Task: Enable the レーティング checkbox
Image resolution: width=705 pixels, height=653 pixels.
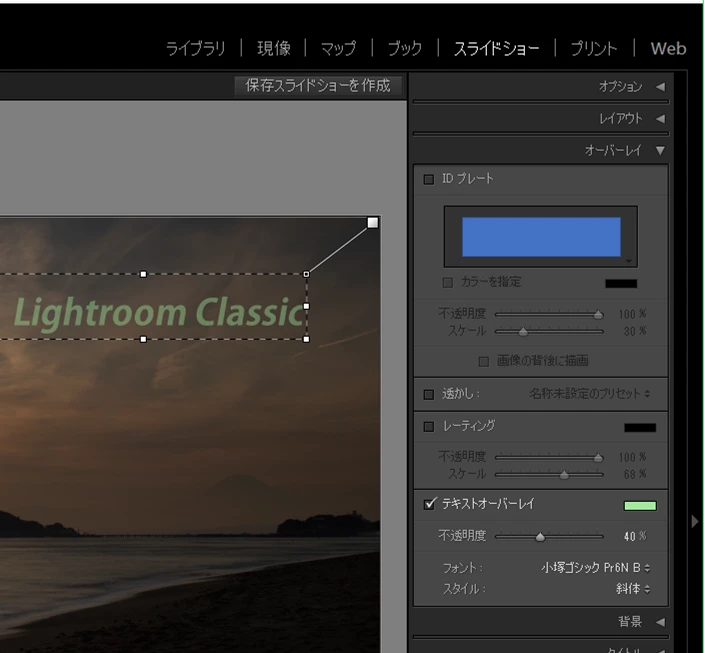Action: tap(429, 426)
